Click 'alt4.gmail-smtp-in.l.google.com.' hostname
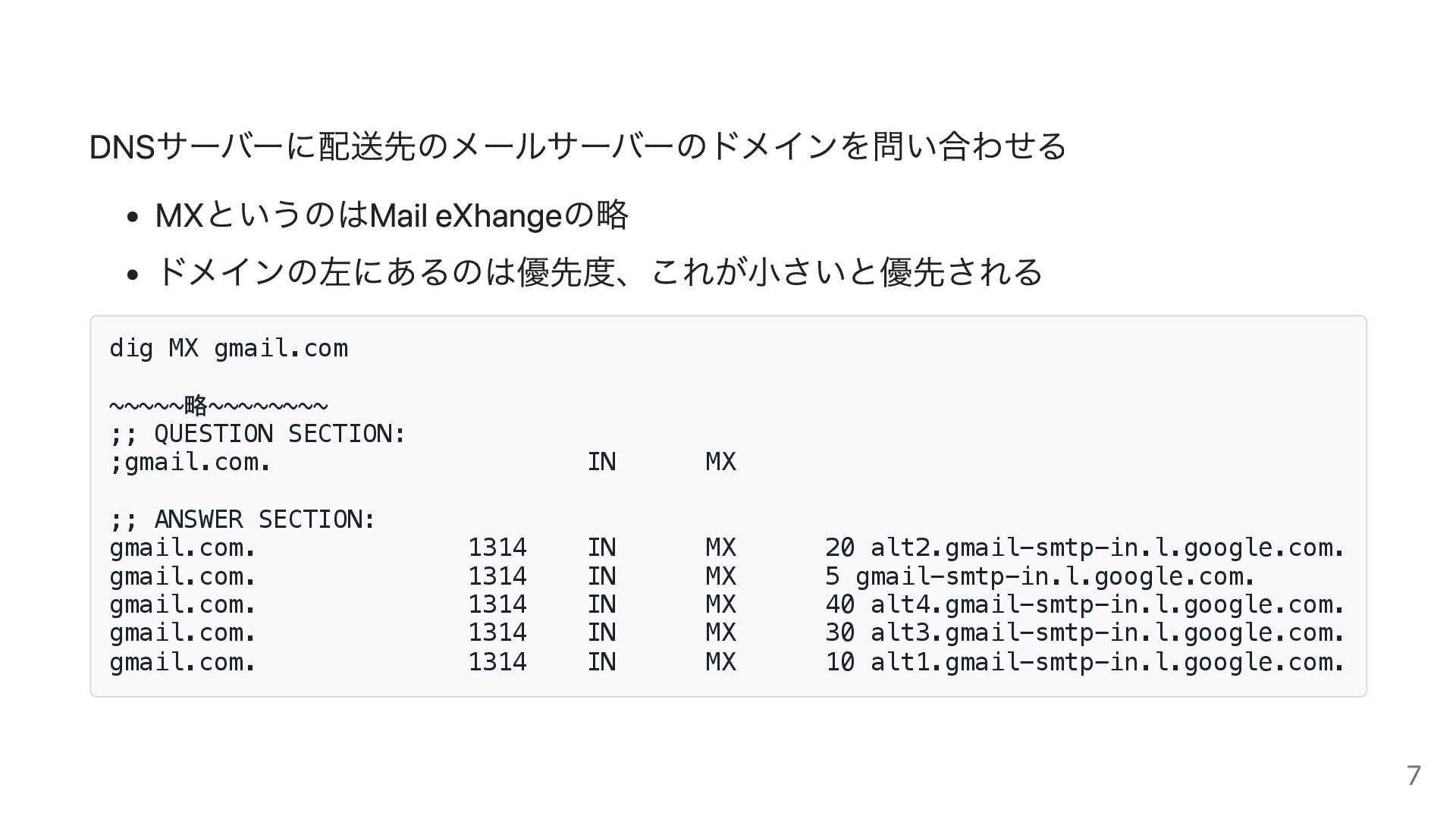Screen dimensions: 1456x819 [x=1106, y=604]
